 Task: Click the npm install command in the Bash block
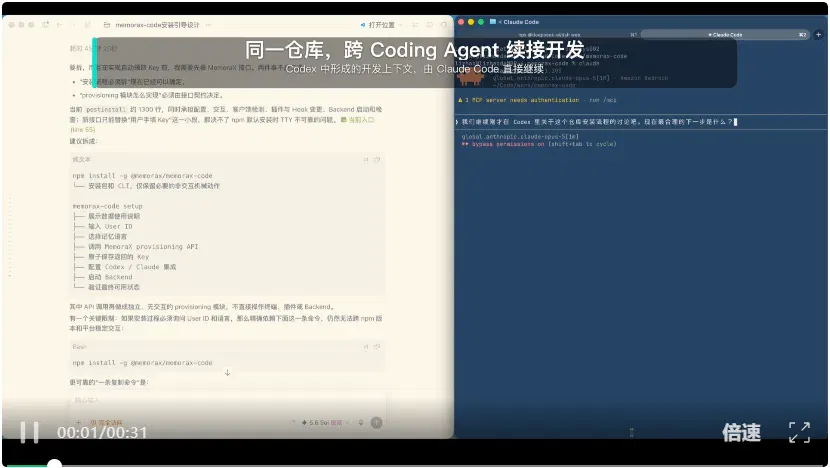[x=142, y=363]
